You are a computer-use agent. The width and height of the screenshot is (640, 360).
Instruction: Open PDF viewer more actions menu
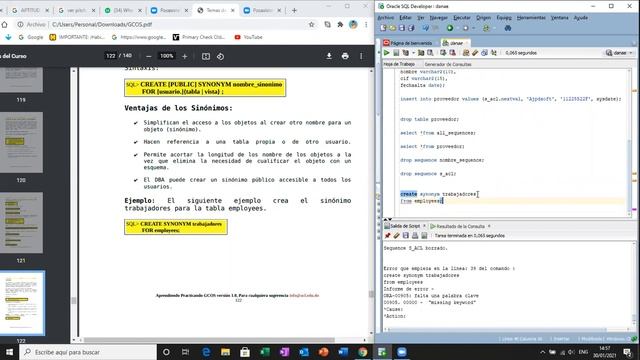pyautogui.click(x=361, y=56)
